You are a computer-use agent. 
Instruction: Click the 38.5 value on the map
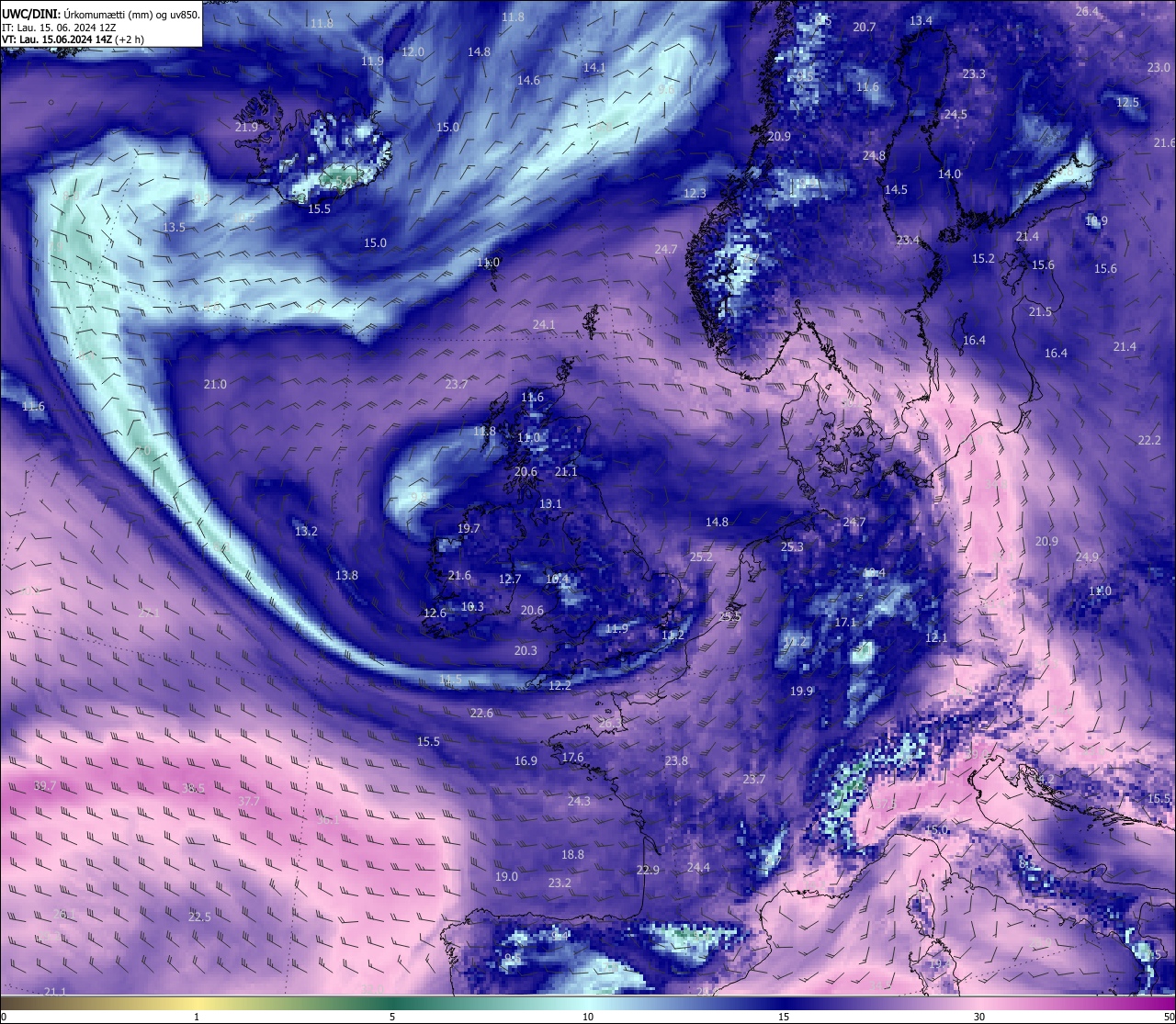click(193, 788)
